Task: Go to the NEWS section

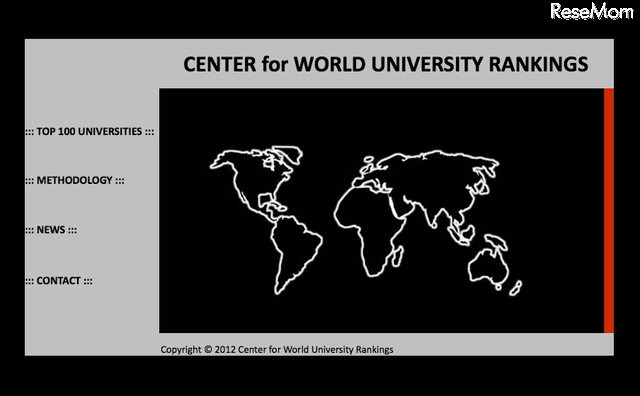Action: coord(51,230)
